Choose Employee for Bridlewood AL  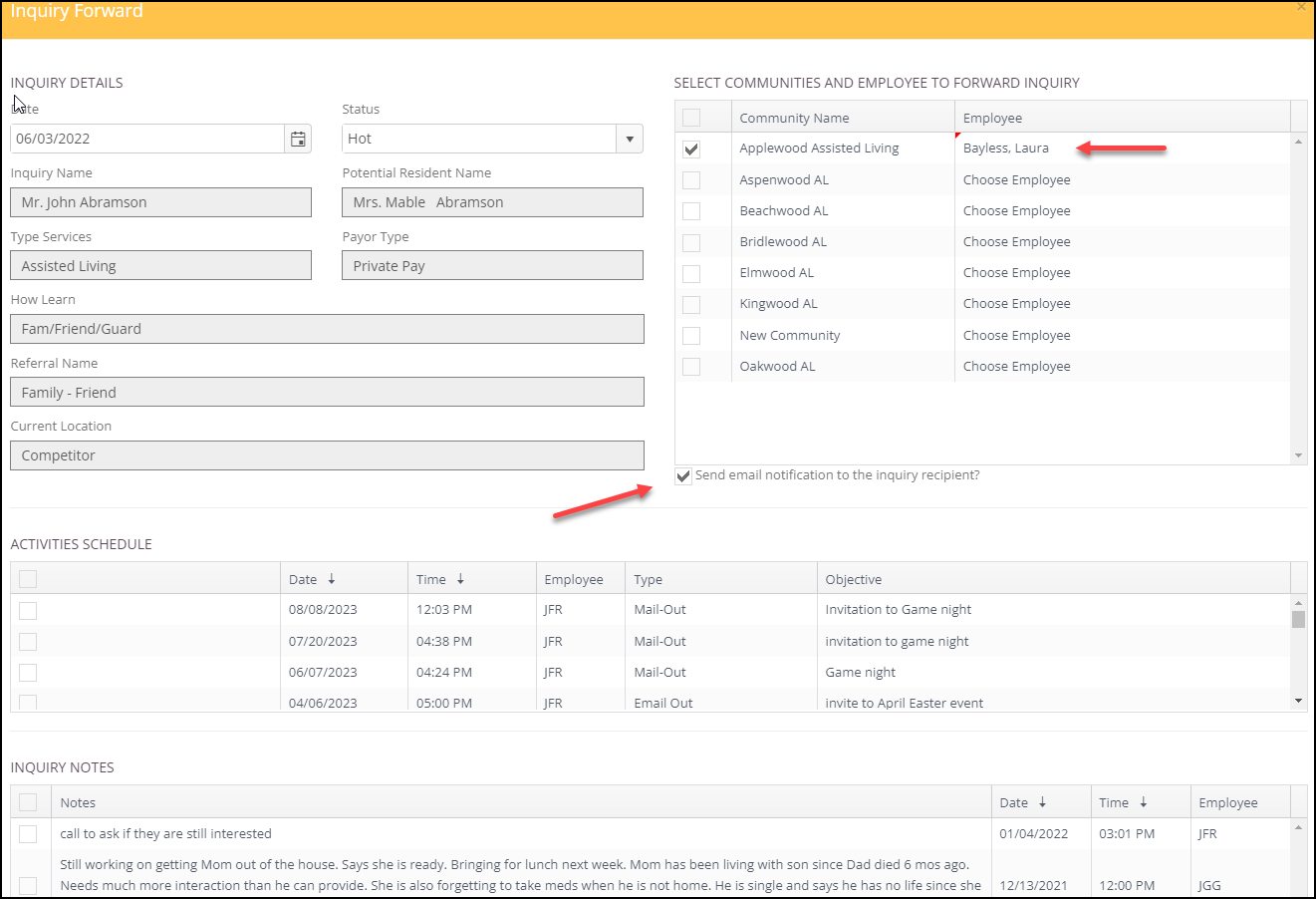[x=1122, y=241]
